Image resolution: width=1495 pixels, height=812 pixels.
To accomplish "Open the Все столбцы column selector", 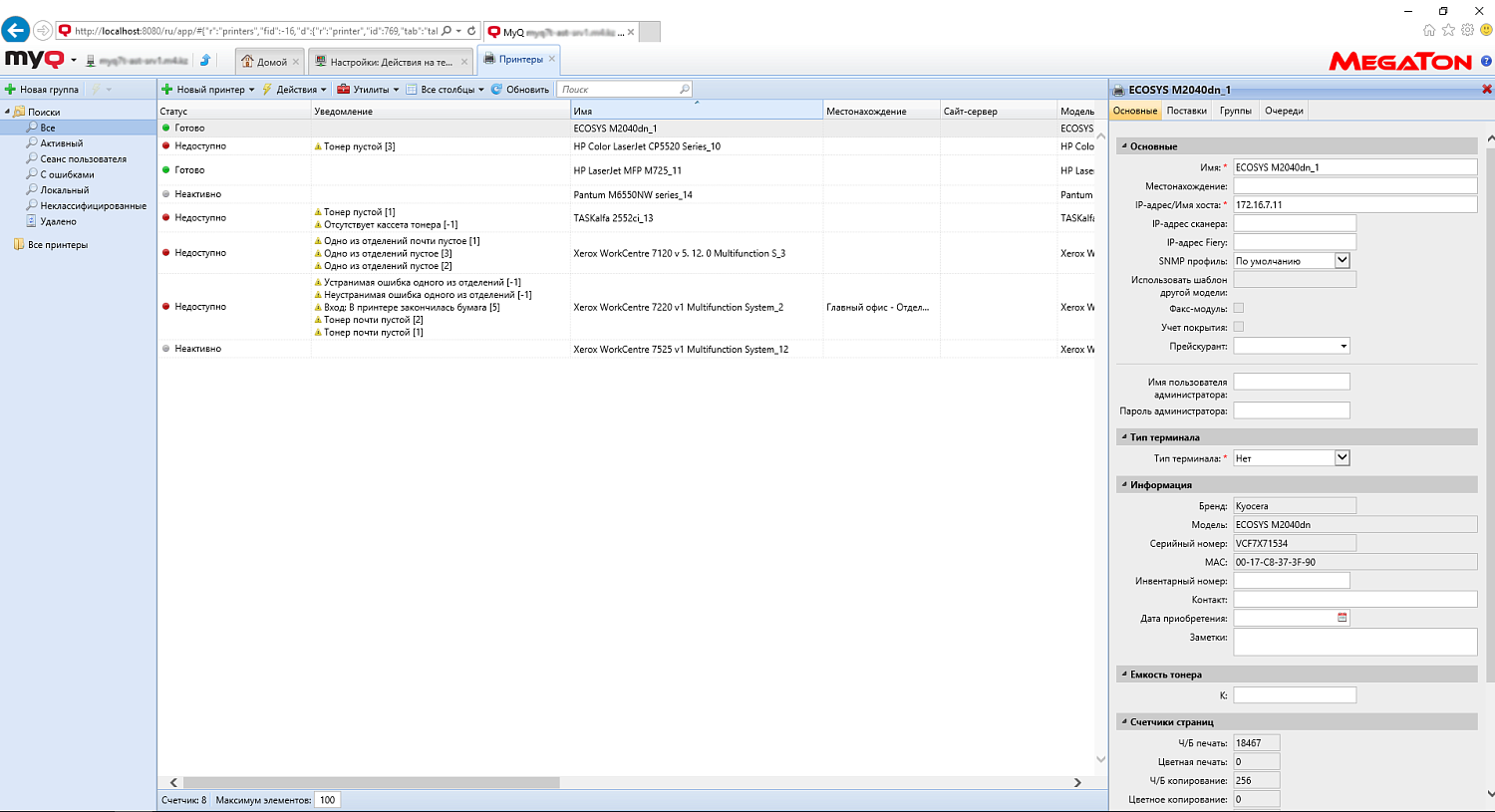I will (445, 90).
